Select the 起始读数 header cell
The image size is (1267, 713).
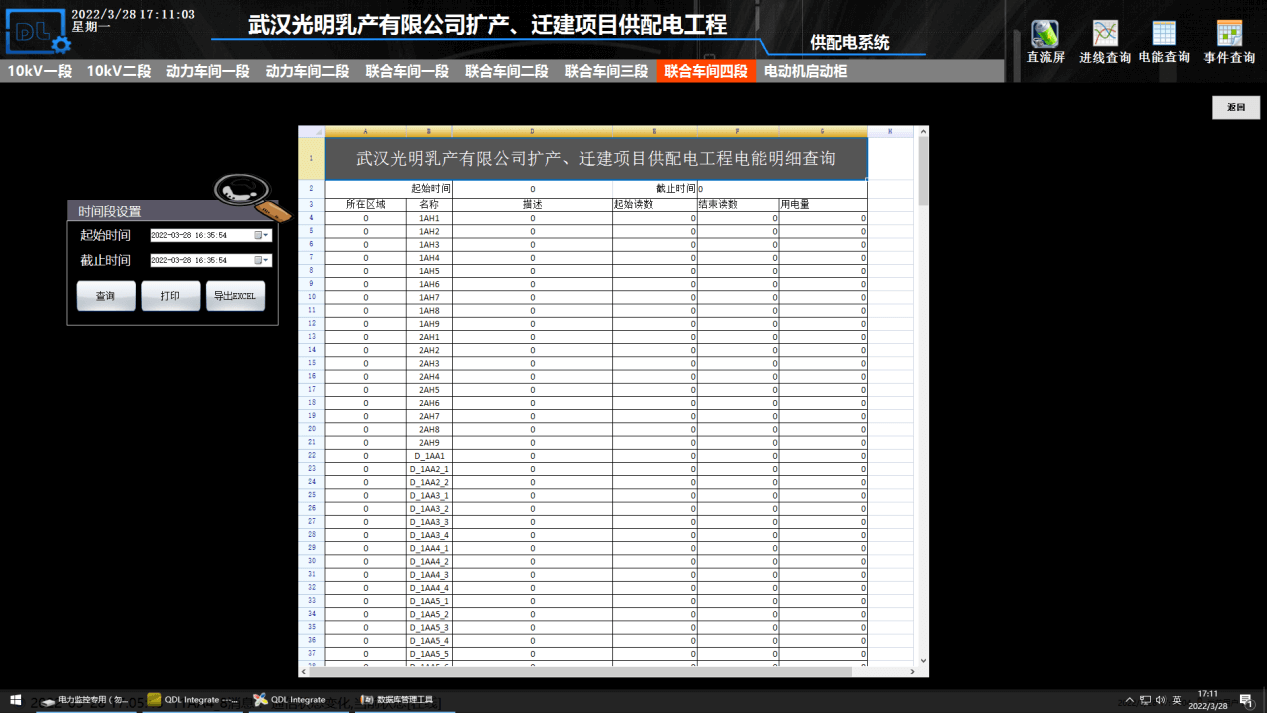(x=655, y=204)
